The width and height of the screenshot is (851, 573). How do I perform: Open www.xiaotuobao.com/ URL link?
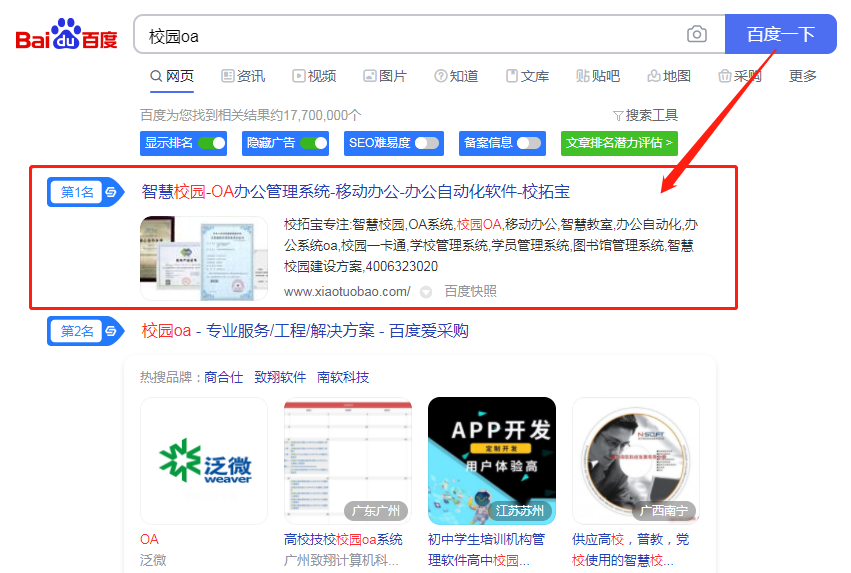pos(347,291)
